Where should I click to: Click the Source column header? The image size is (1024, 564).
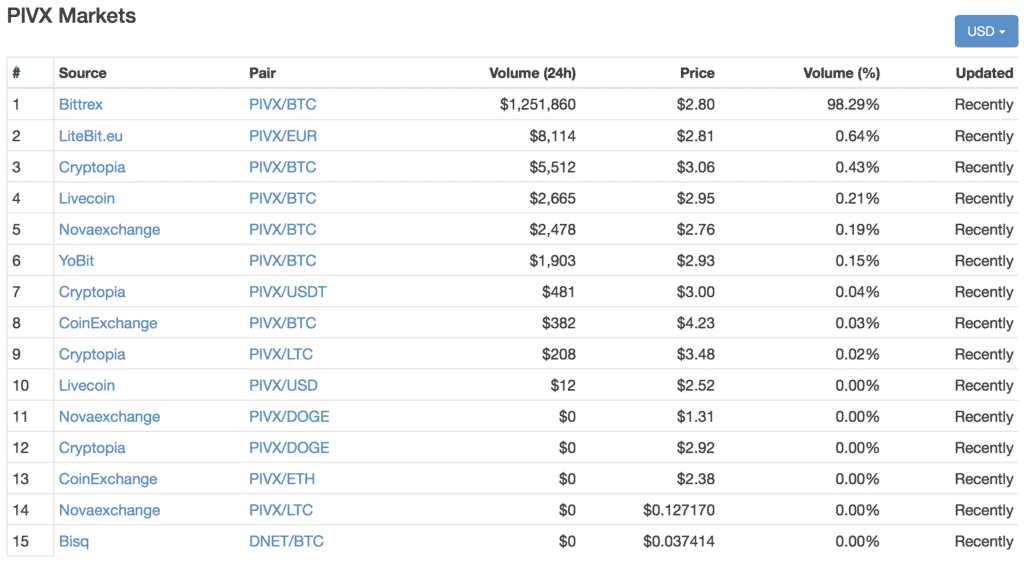click(x=82, y=73)
